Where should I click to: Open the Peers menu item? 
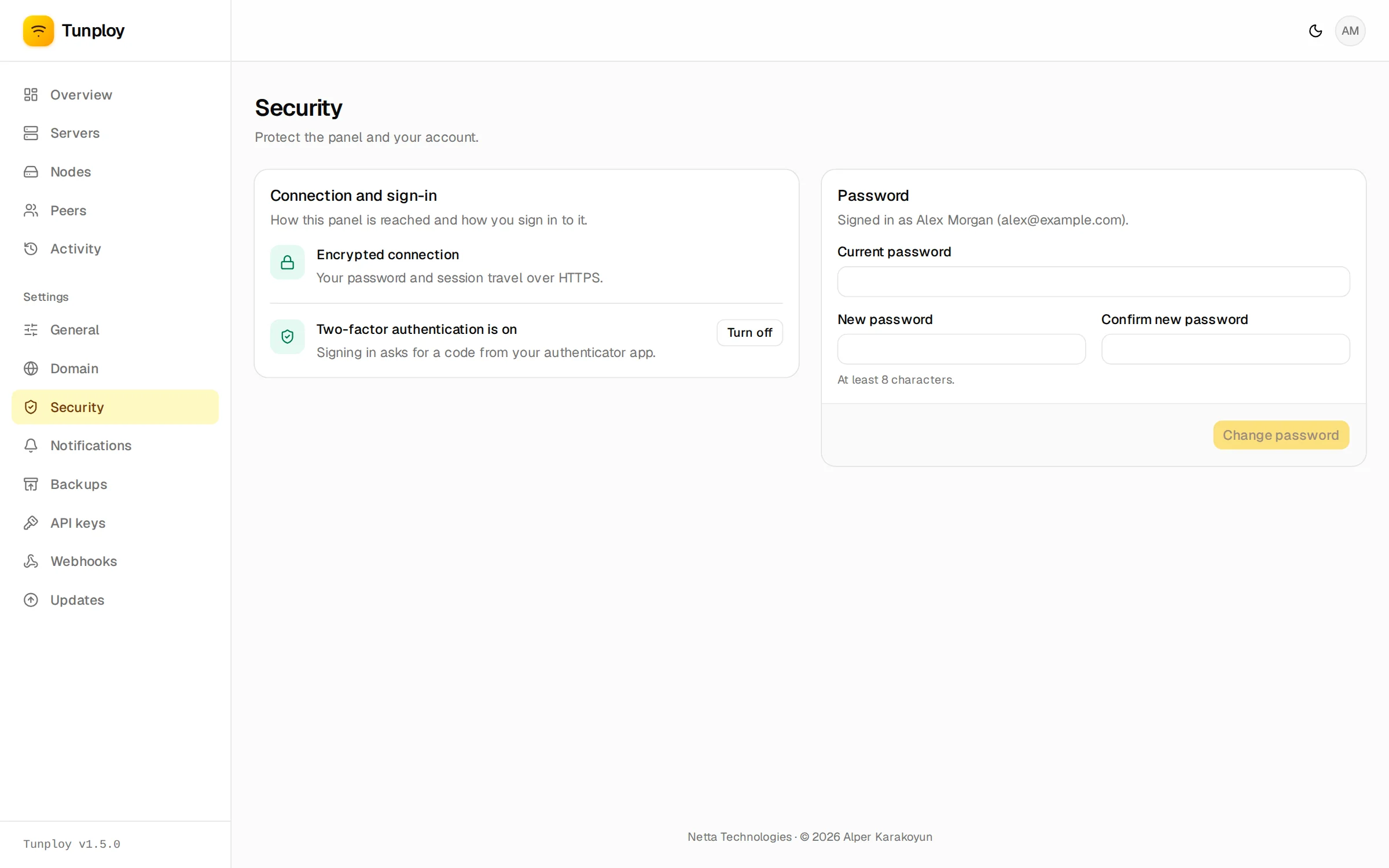pyautogui.click(x=115, y=210)
